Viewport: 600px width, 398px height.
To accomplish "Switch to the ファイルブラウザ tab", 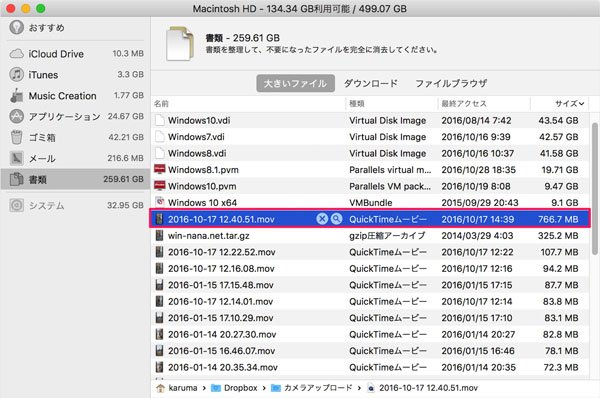I will (451, 83).
